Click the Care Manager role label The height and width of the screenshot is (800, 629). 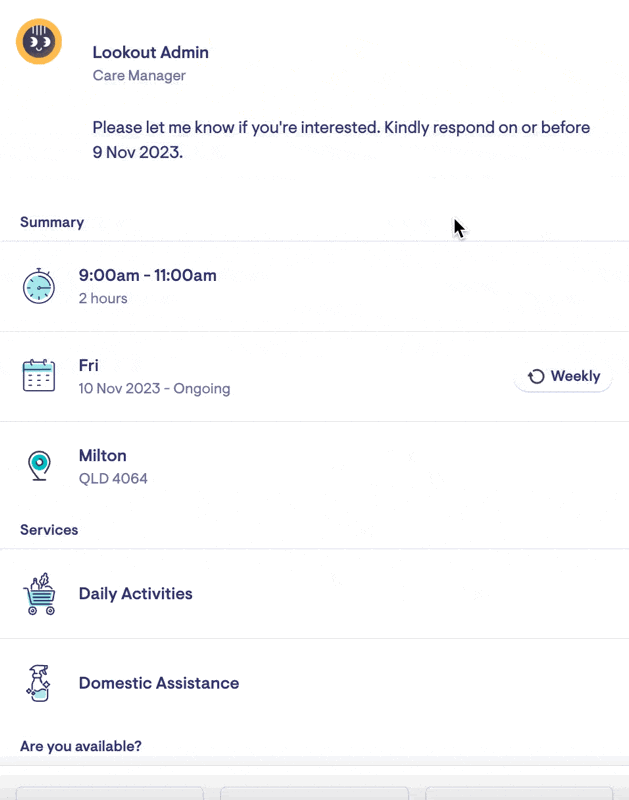tap(139, 75)
